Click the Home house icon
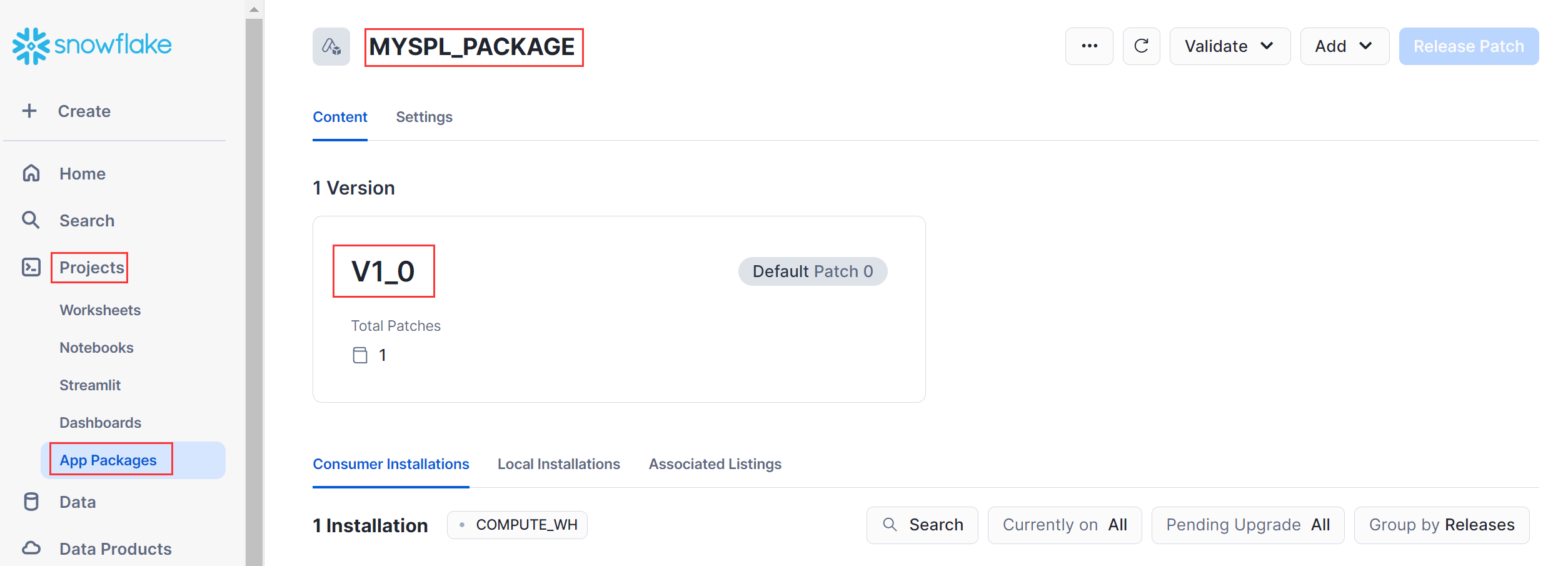1568x566 pixels. (31, 173)
